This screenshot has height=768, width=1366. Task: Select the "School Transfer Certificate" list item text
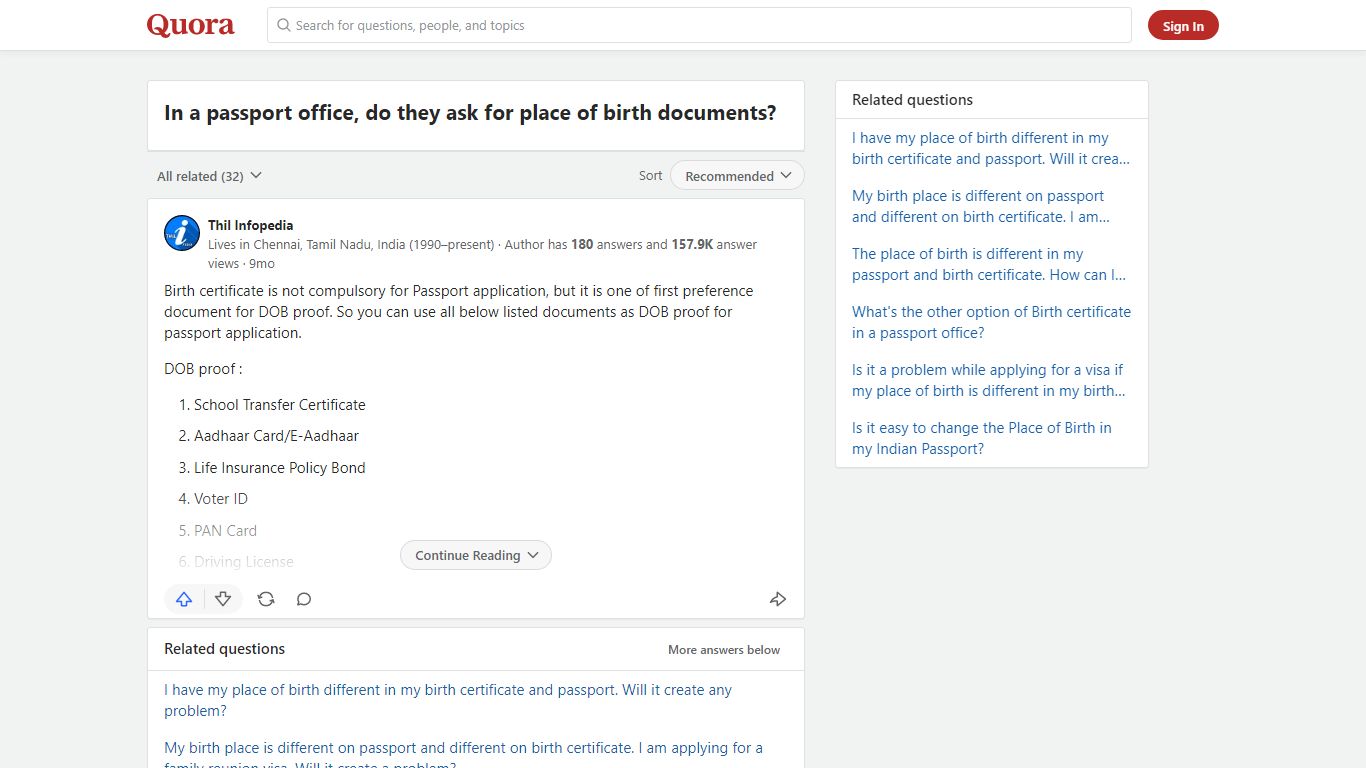[280, 405]
